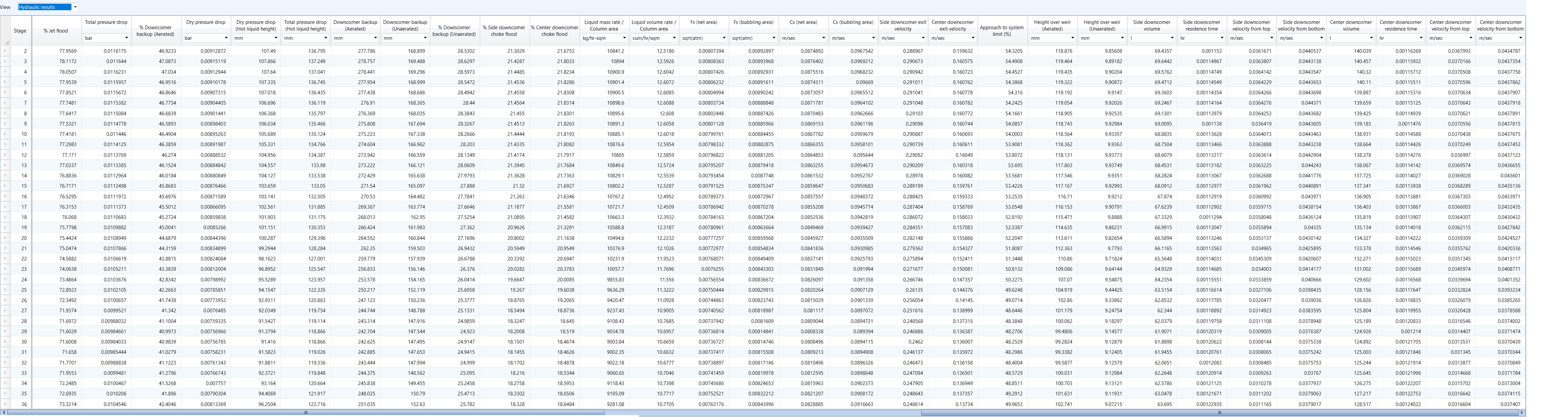Change units for Center downcomer velocity from top
1568x417 pixels.
click(x=1451, y=38)
